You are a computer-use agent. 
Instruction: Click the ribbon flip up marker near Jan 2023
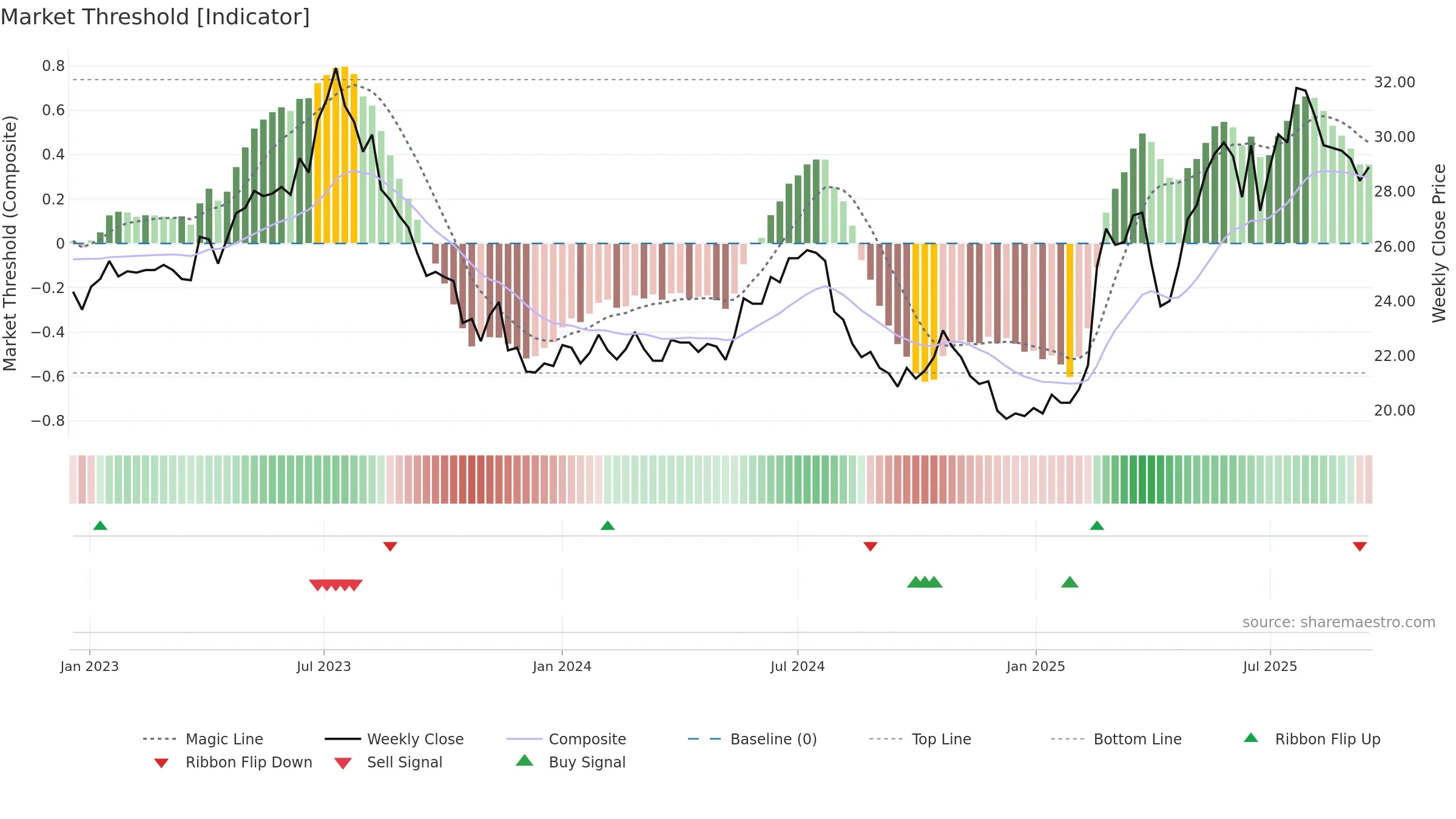click(100, 525)
